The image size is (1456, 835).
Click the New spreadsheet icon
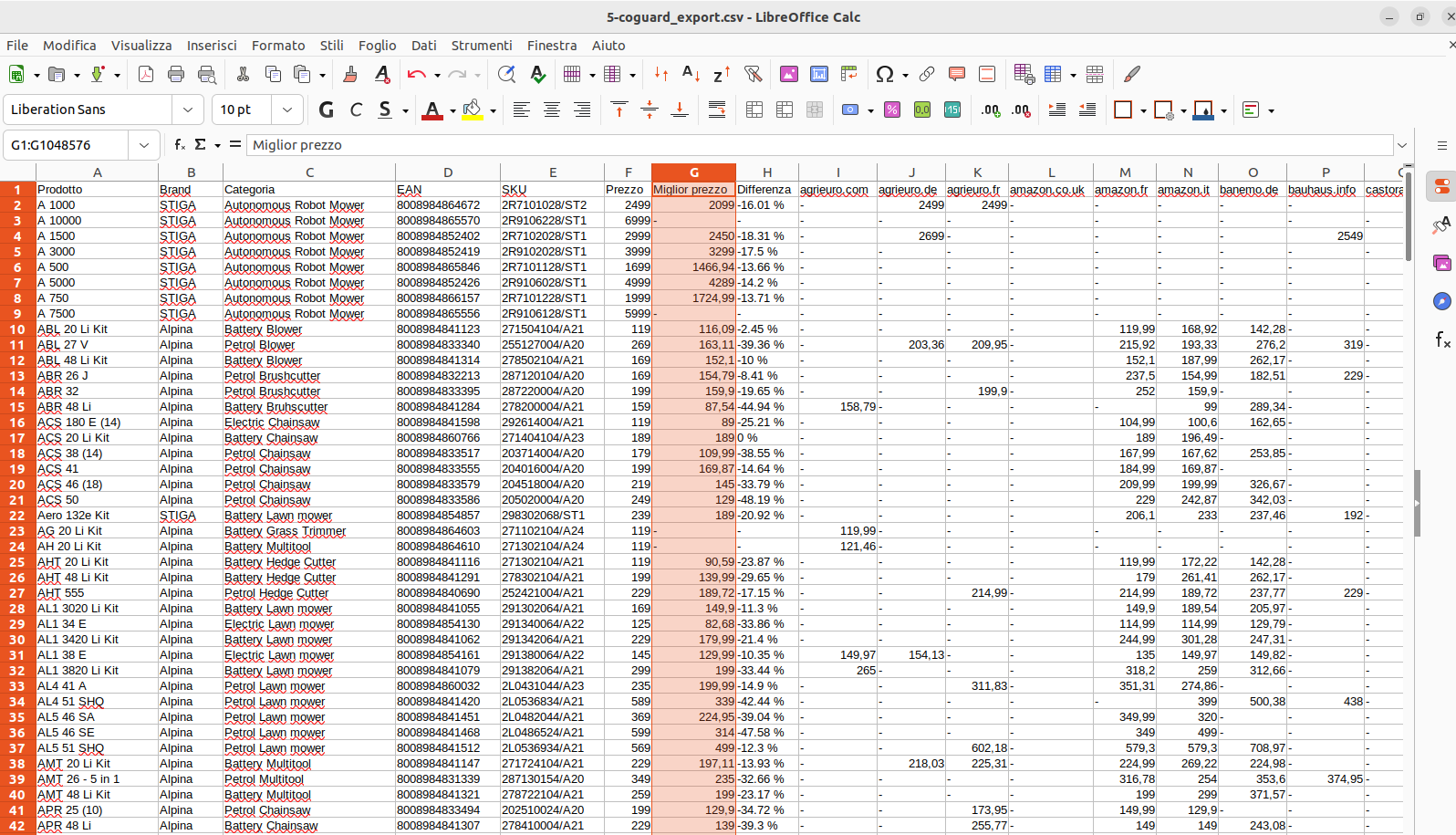(16, 74)
